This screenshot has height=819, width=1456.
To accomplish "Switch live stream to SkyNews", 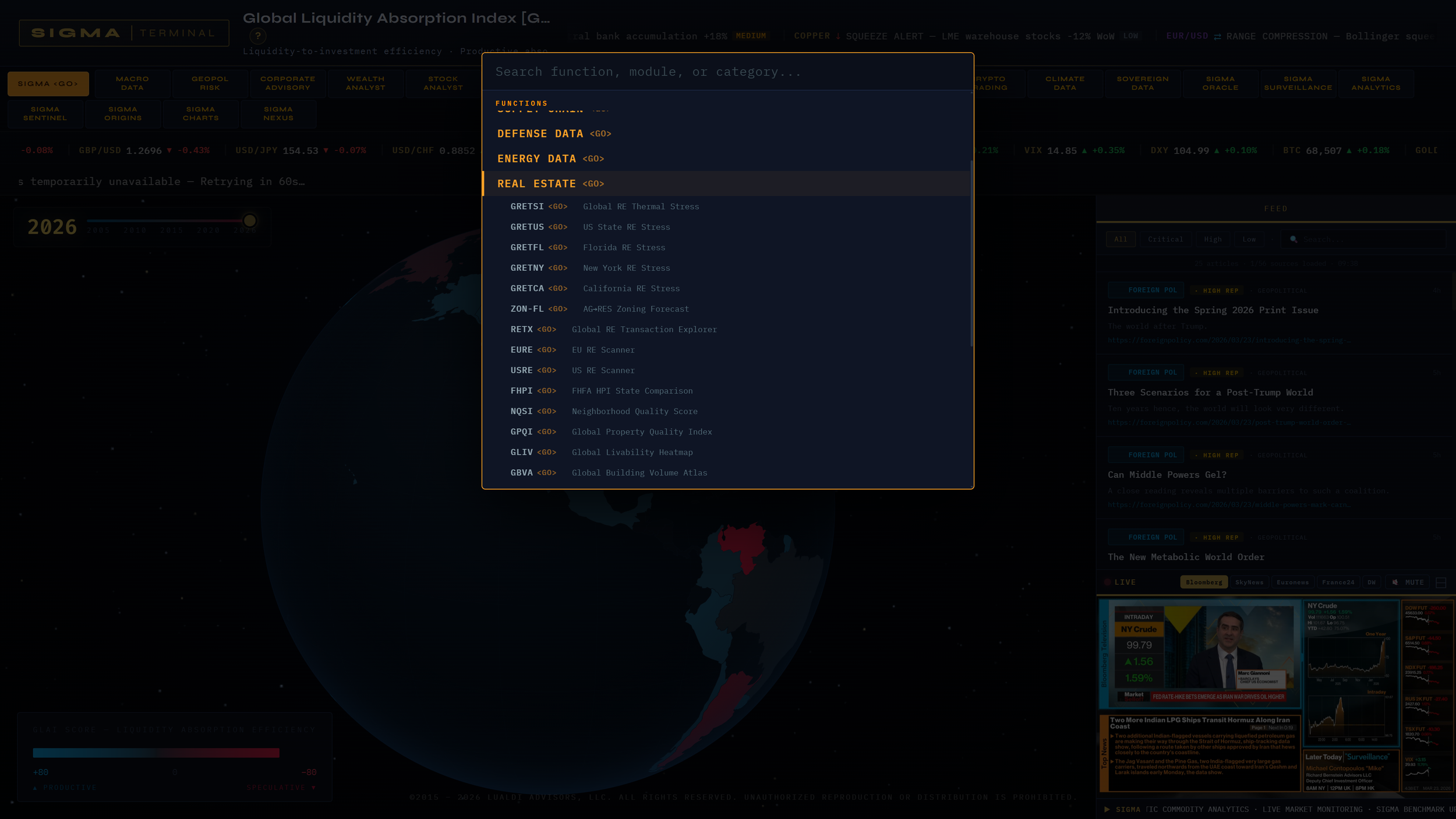I will coord(1249,583).
